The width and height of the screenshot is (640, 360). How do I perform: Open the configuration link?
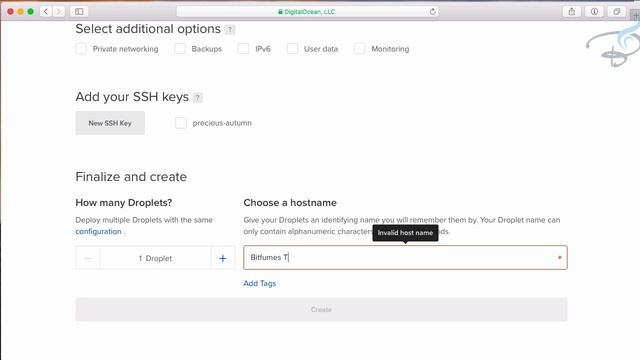pyautogui.click(x=98, y=231)
